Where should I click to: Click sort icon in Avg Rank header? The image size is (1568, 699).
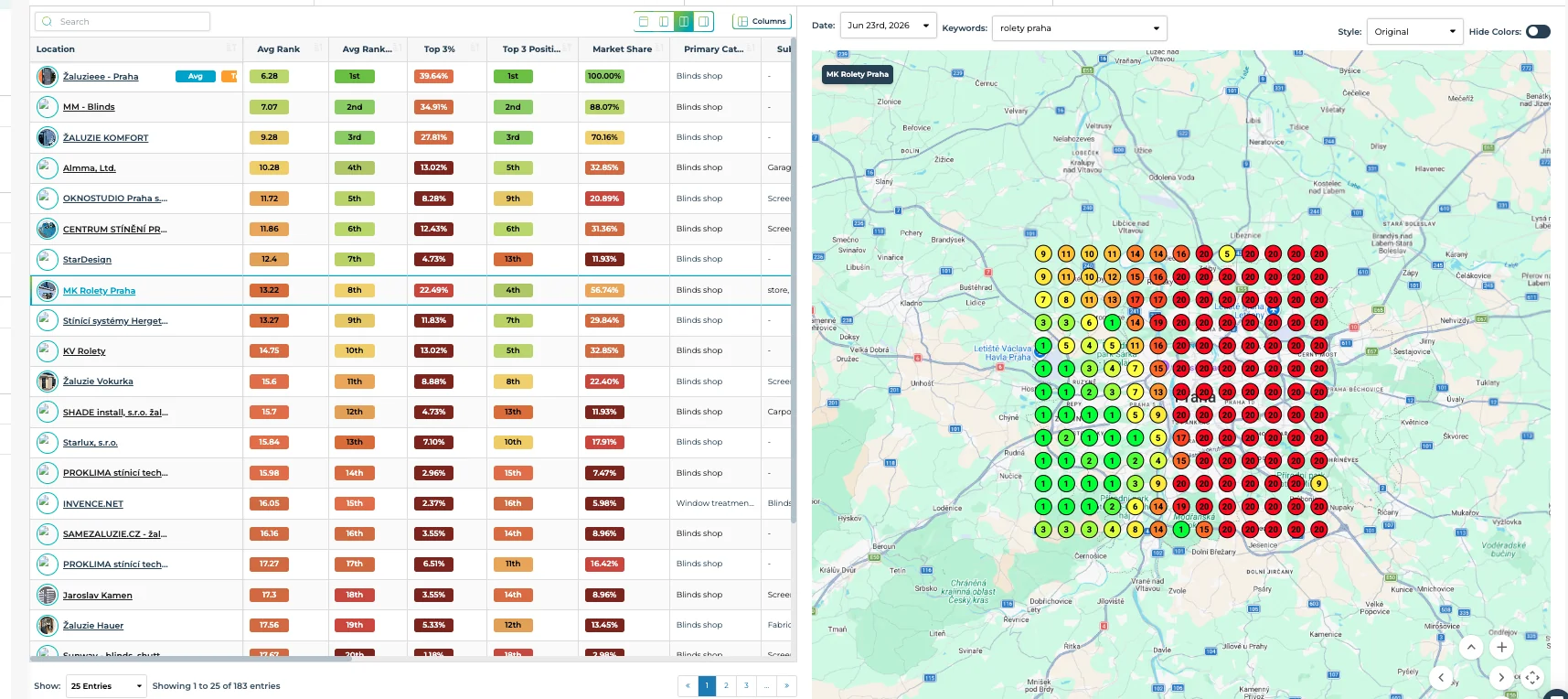[x=318, y=48]
